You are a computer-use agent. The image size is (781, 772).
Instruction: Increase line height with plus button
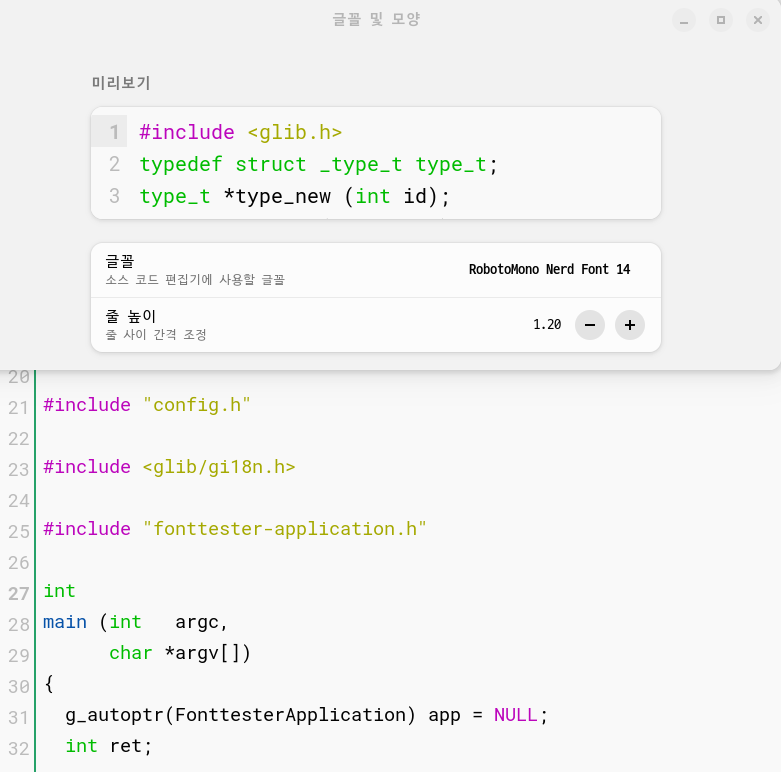tap(630, 325)
